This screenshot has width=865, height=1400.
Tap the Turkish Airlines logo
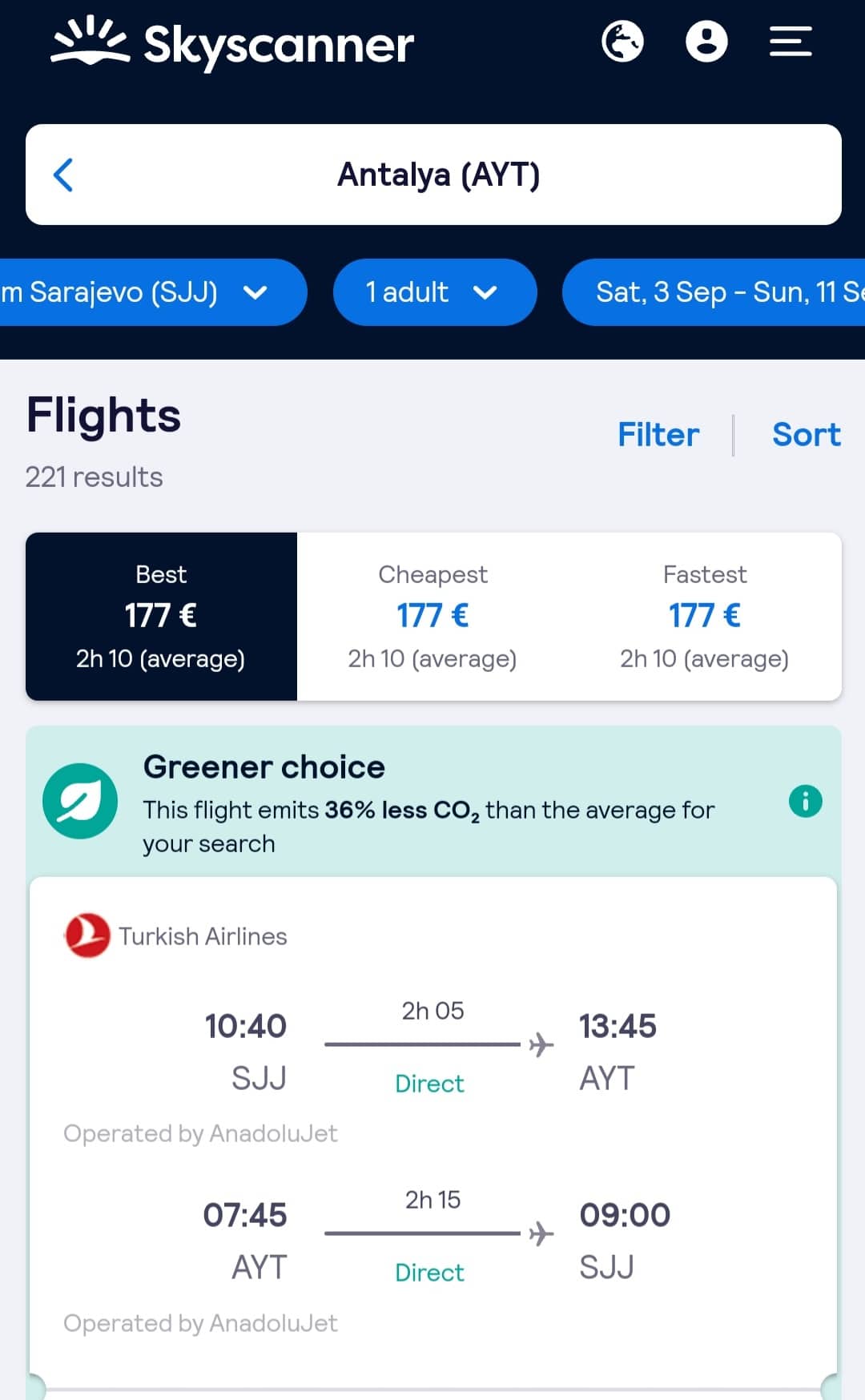tap(87, 935)
